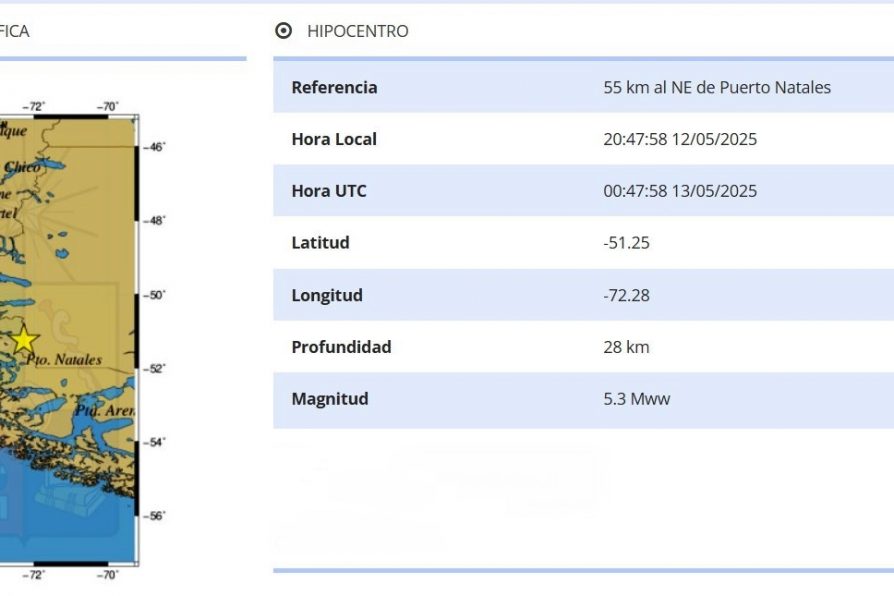Click the yellow epicenter star on map
894x596 pixels.
[x=24, y=339]
